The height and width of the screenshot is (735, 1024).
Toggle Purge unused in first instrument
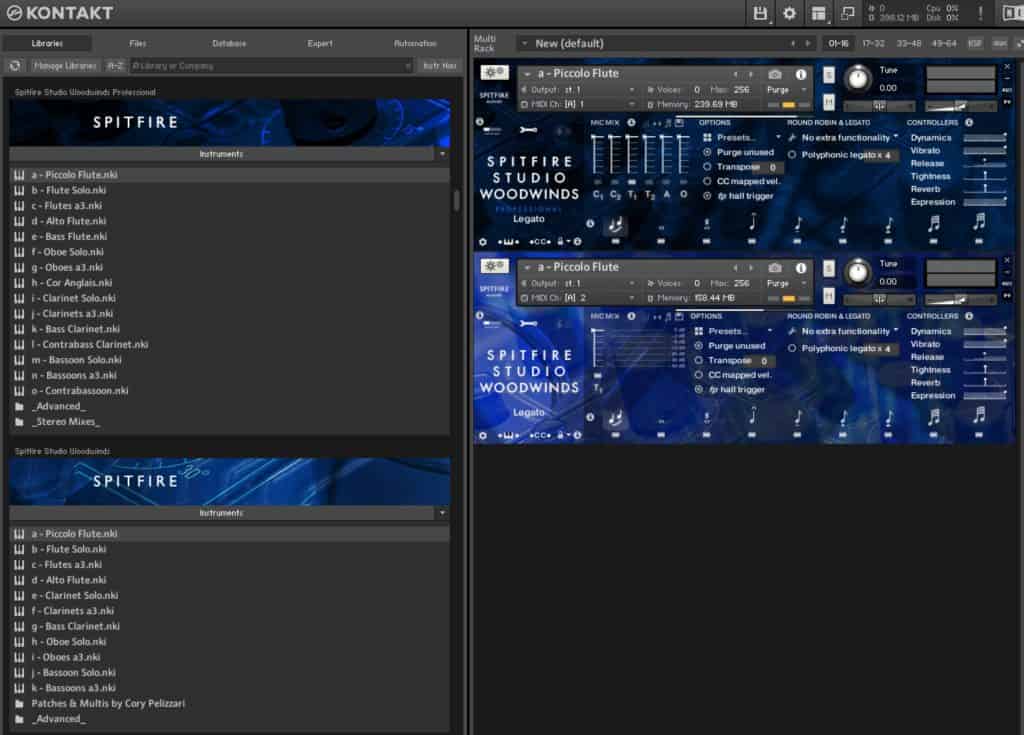(x=707, y=152)
